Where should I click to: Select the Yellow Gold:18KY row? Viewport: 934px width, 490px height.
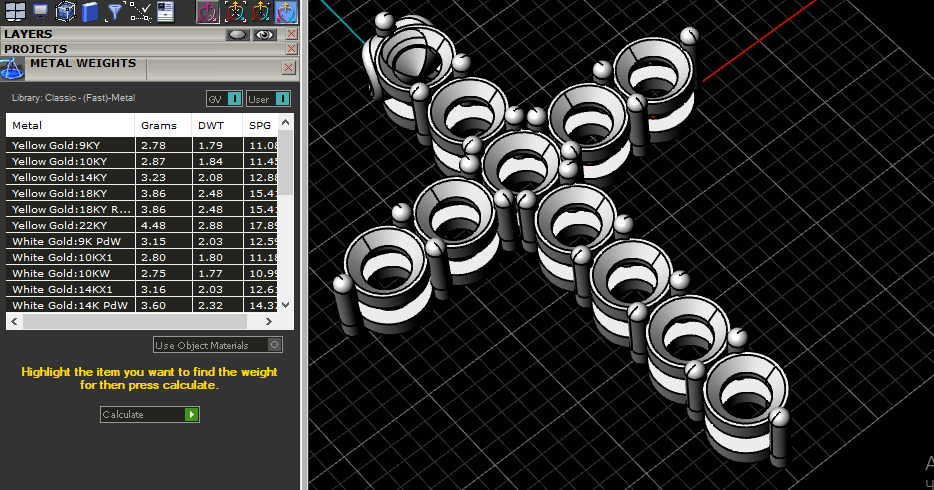(141, 193)
